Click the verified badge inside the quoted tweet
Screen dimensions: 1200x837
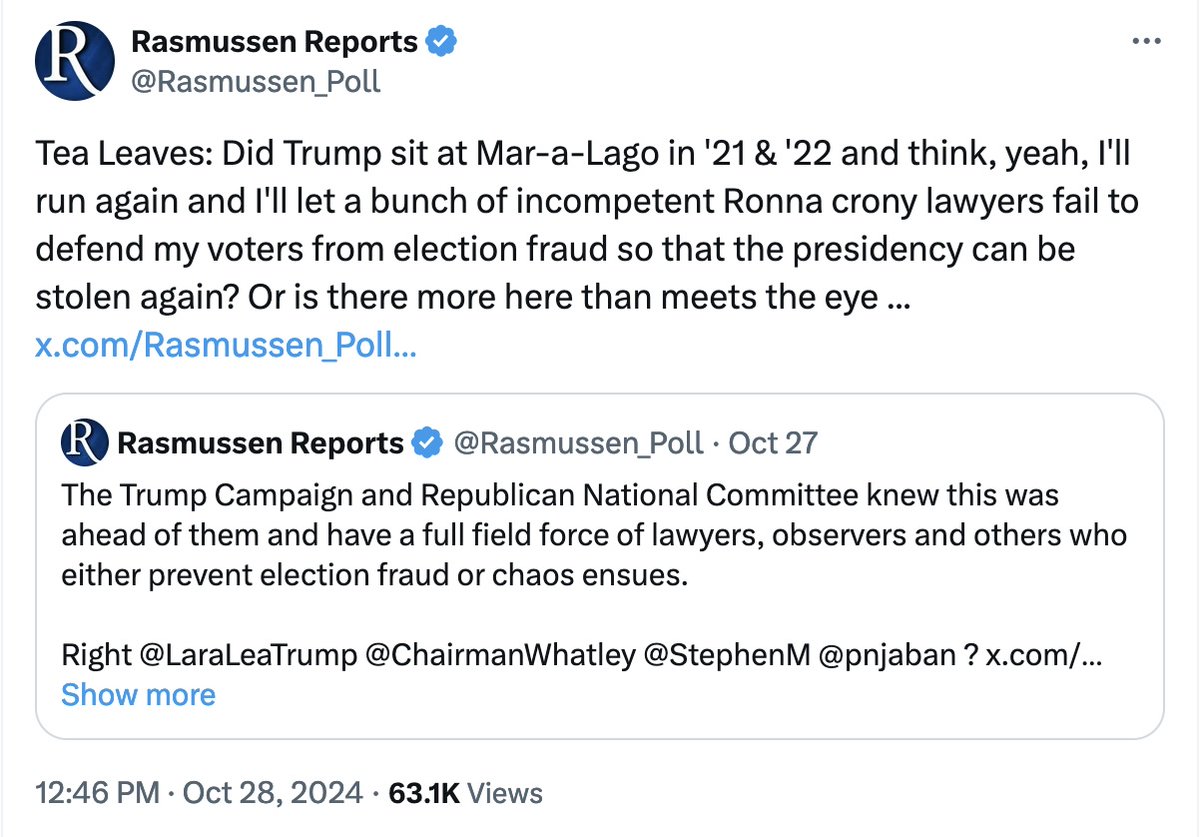(428, 443)
